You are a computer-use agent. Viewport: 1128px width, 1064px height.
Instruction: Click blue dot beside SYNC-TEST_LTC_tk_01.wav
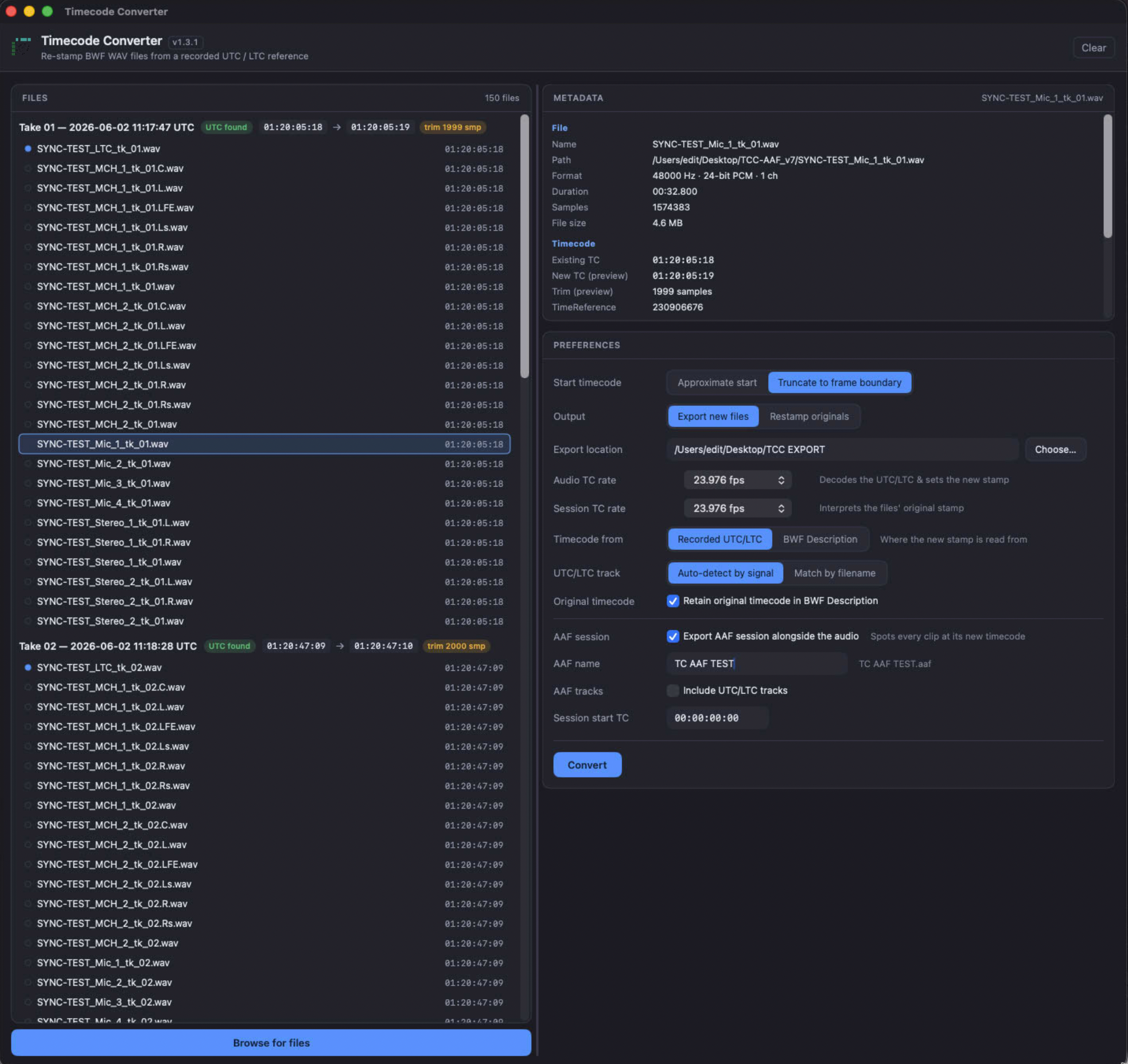coord(28,149)
